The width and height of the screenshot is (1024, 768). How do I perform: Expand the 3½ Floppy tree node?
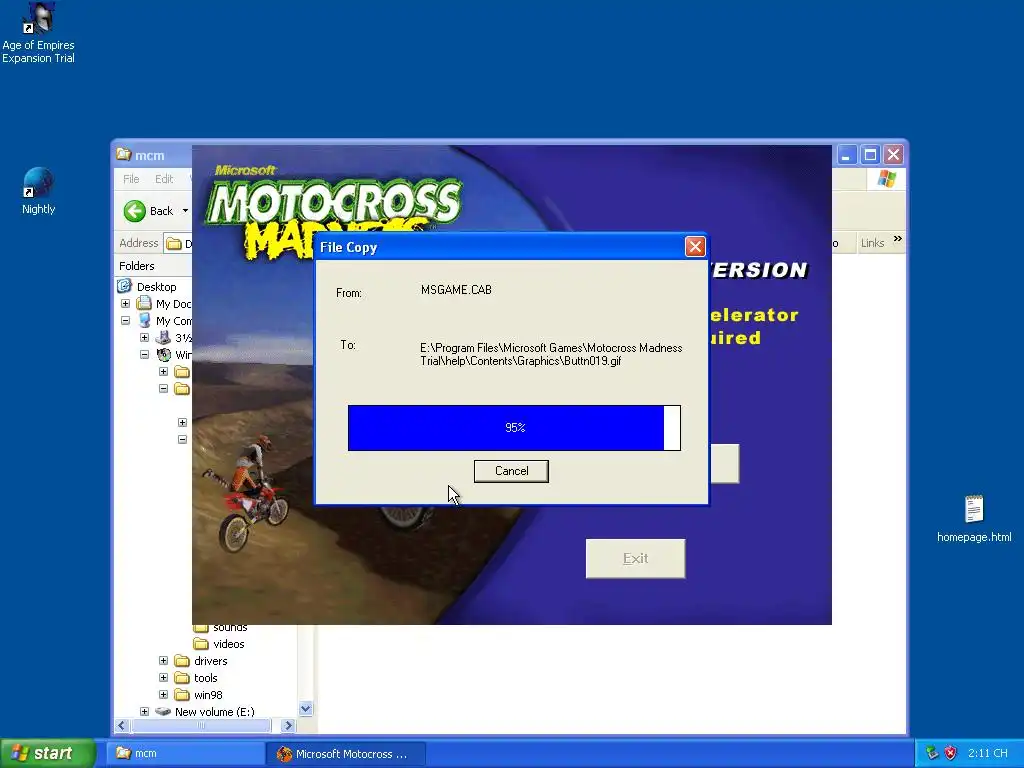pos(144,338)
